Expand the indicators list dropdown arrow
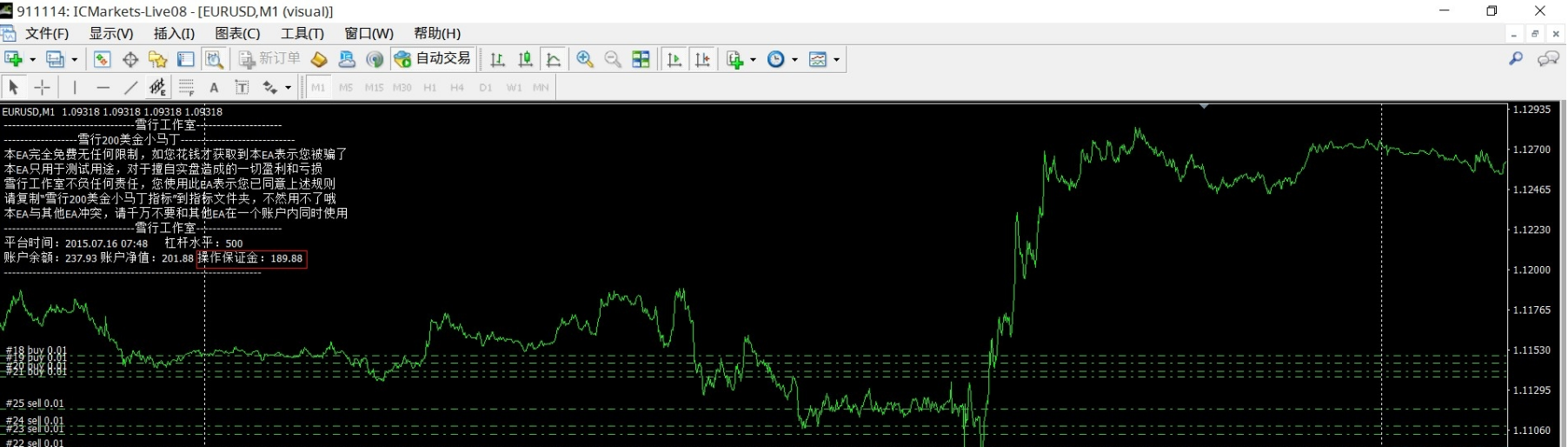 753,59
